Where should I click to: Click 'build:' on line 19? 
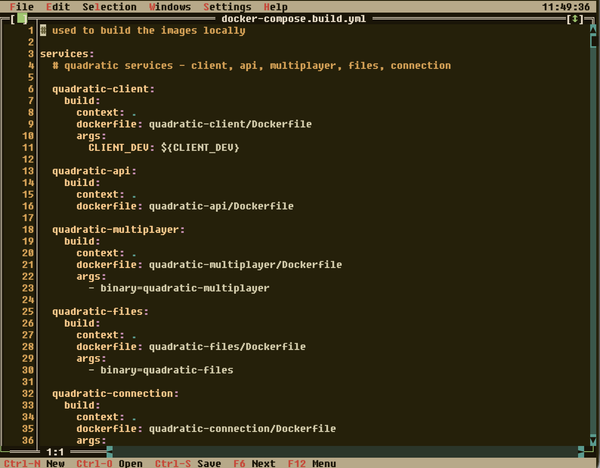82,241
